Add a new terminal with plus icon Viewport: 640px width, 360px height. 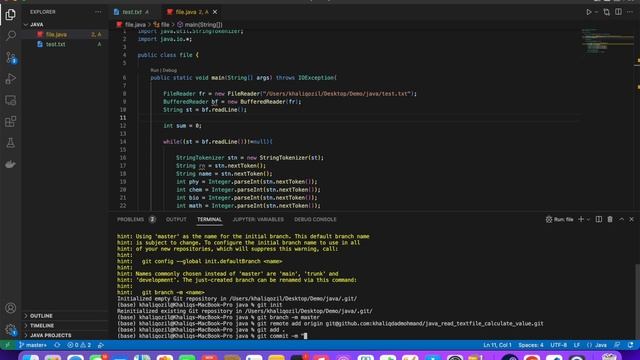[x=581, y=219]
